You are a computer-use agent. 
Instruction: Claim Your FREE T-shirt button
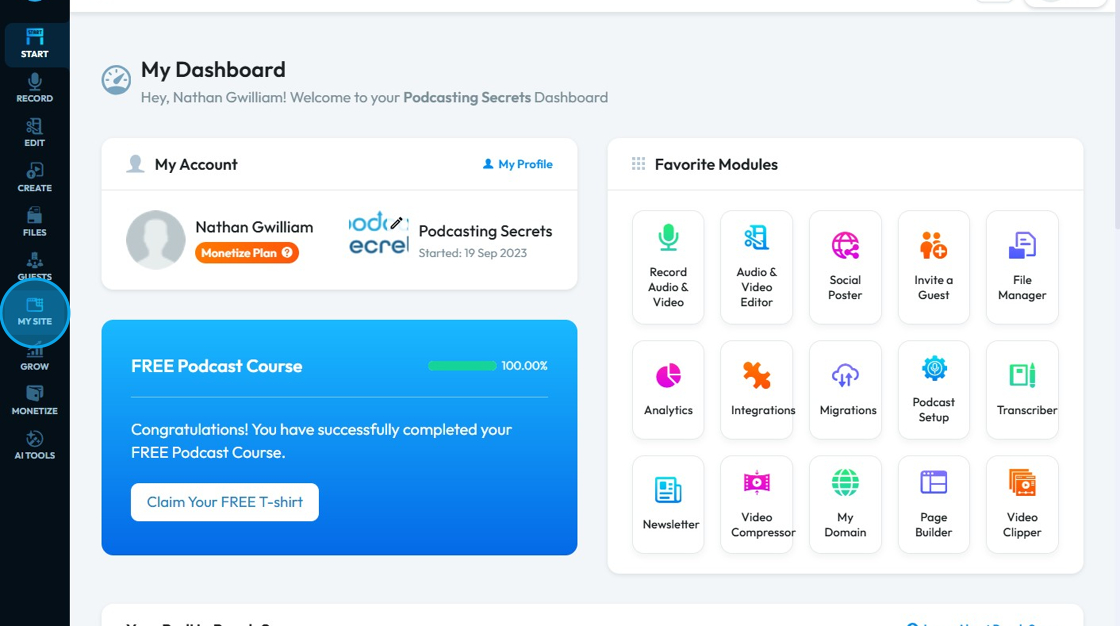click(x=225, y=502)
